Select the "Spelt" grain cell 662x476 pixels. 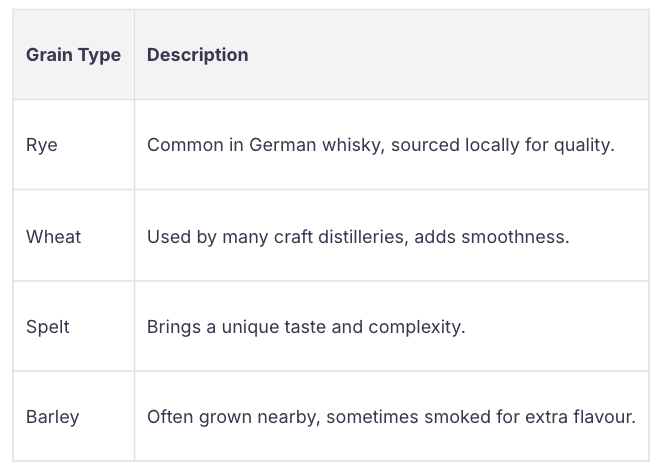click(48, 327)
